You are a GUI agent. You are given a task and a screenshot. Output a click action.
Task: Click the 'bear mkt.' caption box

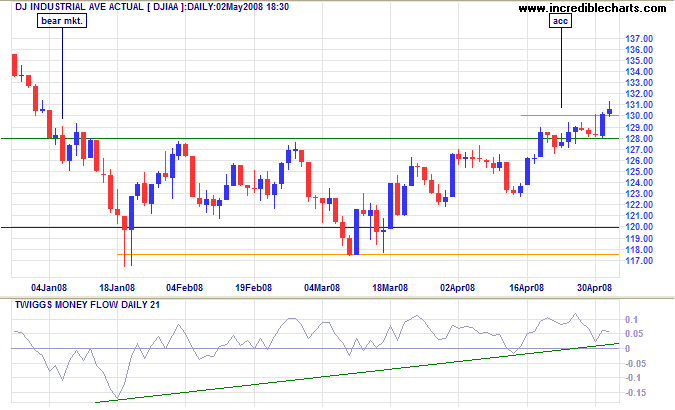[62, 21]
